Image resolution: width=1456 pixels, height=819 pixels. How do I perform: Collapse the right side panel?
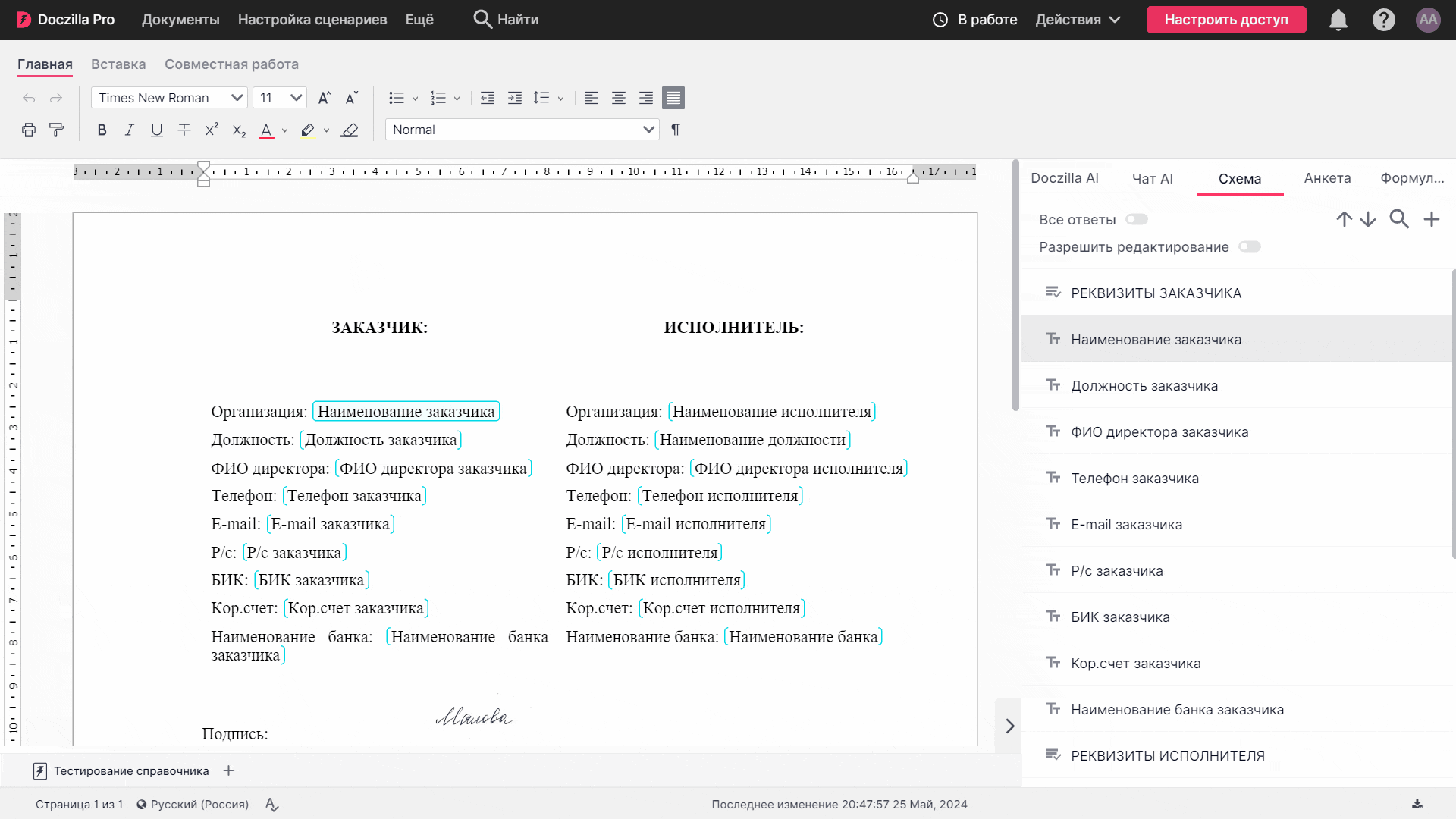pos(1009,726)
